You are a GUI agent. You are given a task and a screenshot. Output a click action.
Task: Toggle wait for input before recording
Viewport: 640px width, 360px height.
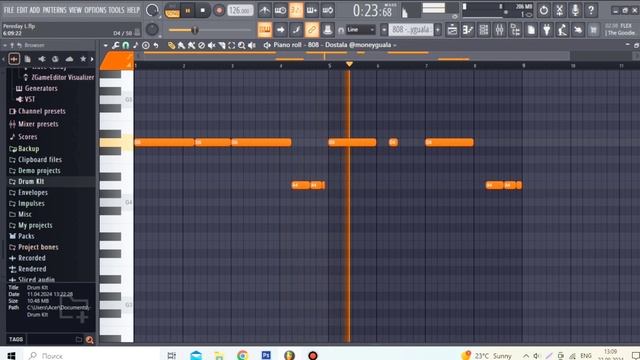(x=280, y=11)
